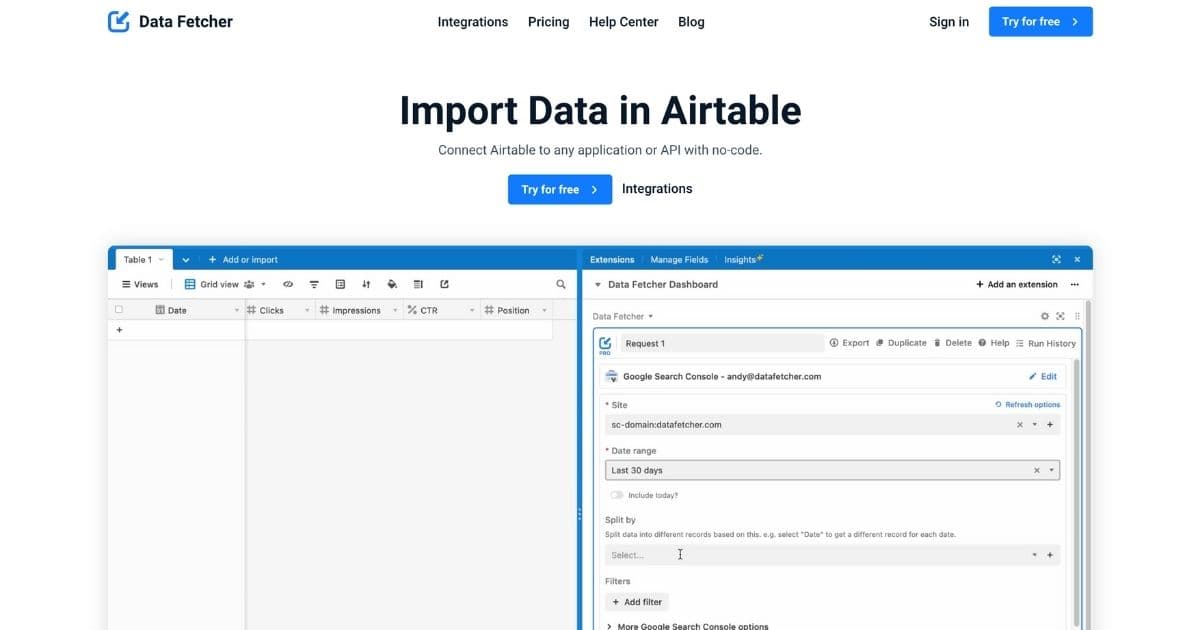Viewport: 1200px width, 630px height.
Task: Open the Clicks column dropdown arrow
Action: (307, 311)
